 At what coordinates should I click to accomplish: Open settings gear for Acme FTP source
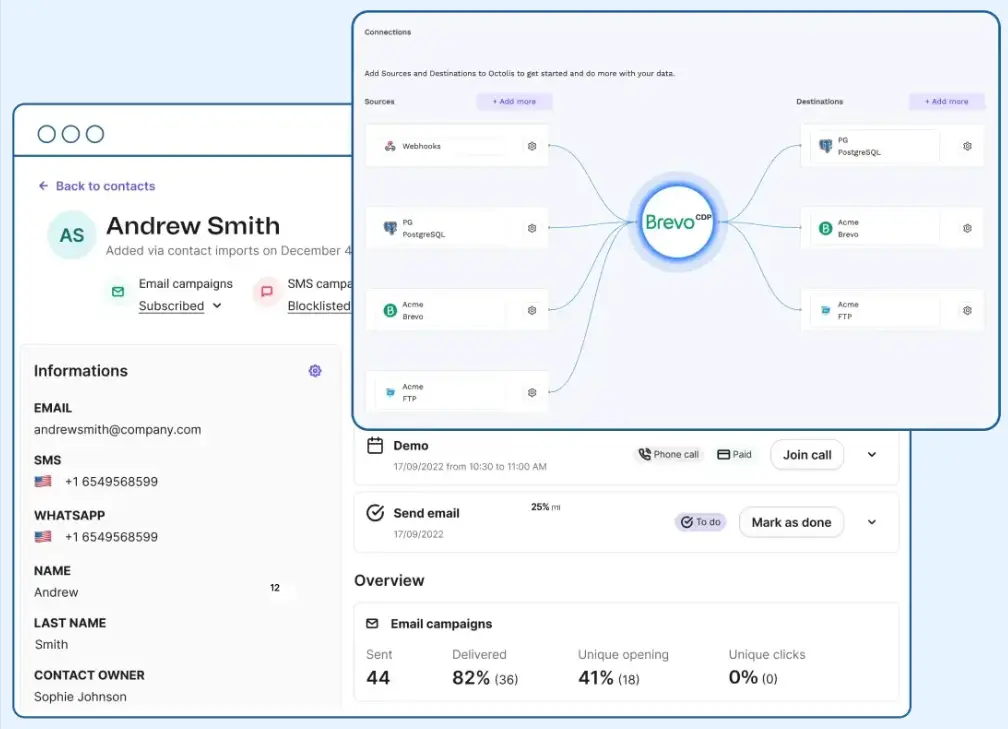(x=532, y=393)
